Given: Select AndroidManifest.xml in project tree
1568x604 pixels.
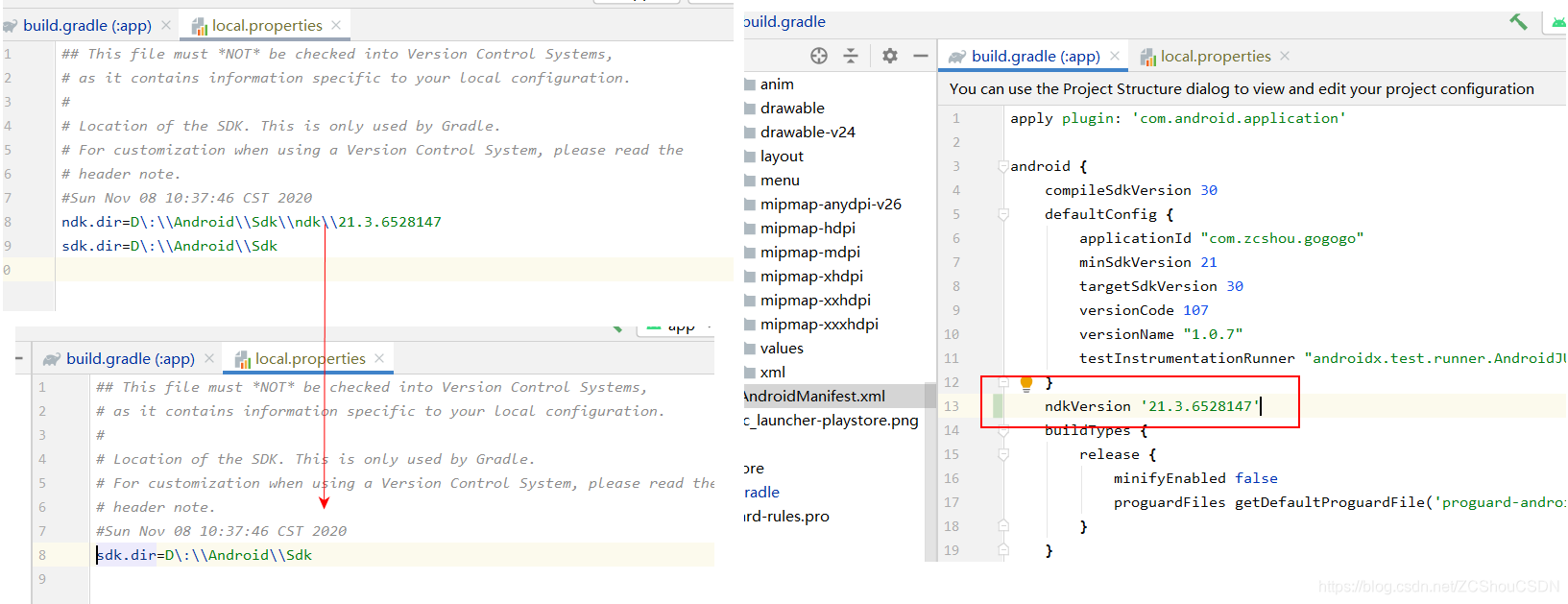Looking at the screenshot, I should pos(814,396).
